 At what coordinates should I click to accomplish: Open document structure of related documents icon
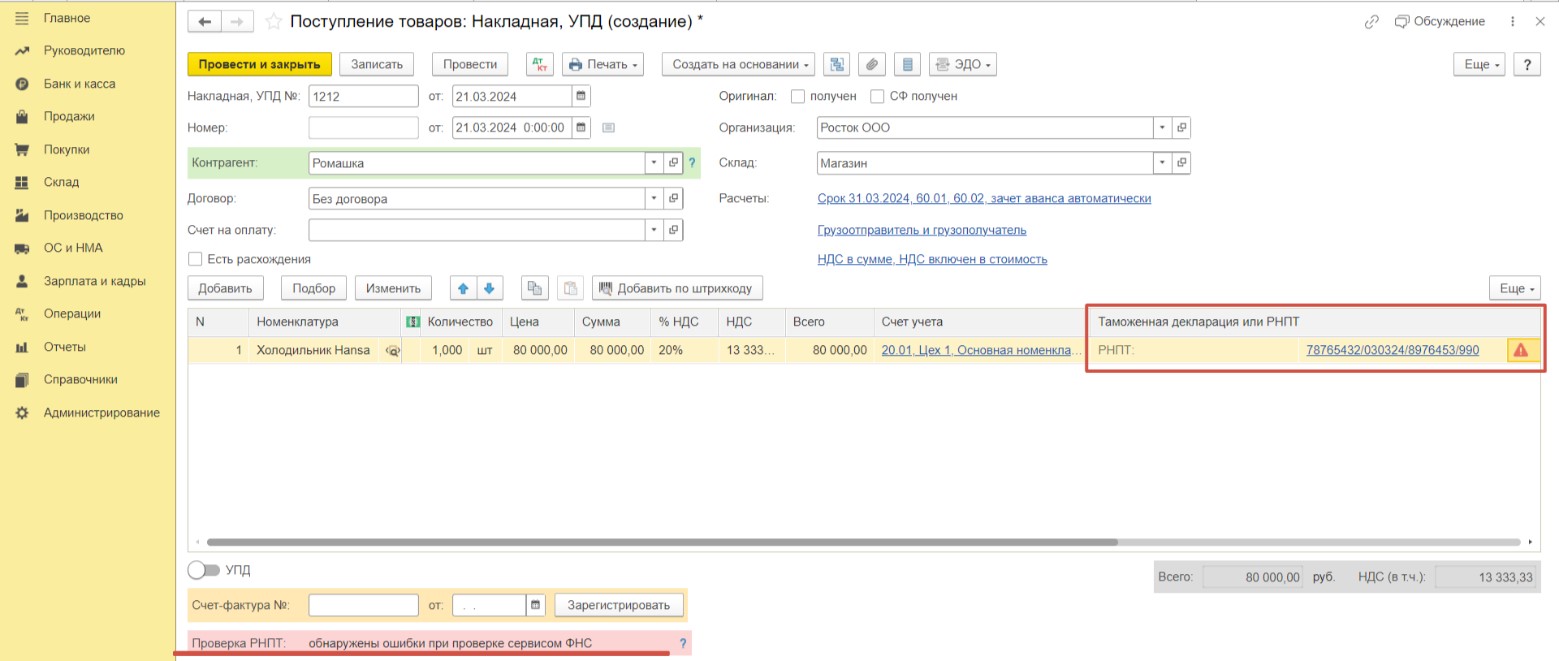pos(838,64)
